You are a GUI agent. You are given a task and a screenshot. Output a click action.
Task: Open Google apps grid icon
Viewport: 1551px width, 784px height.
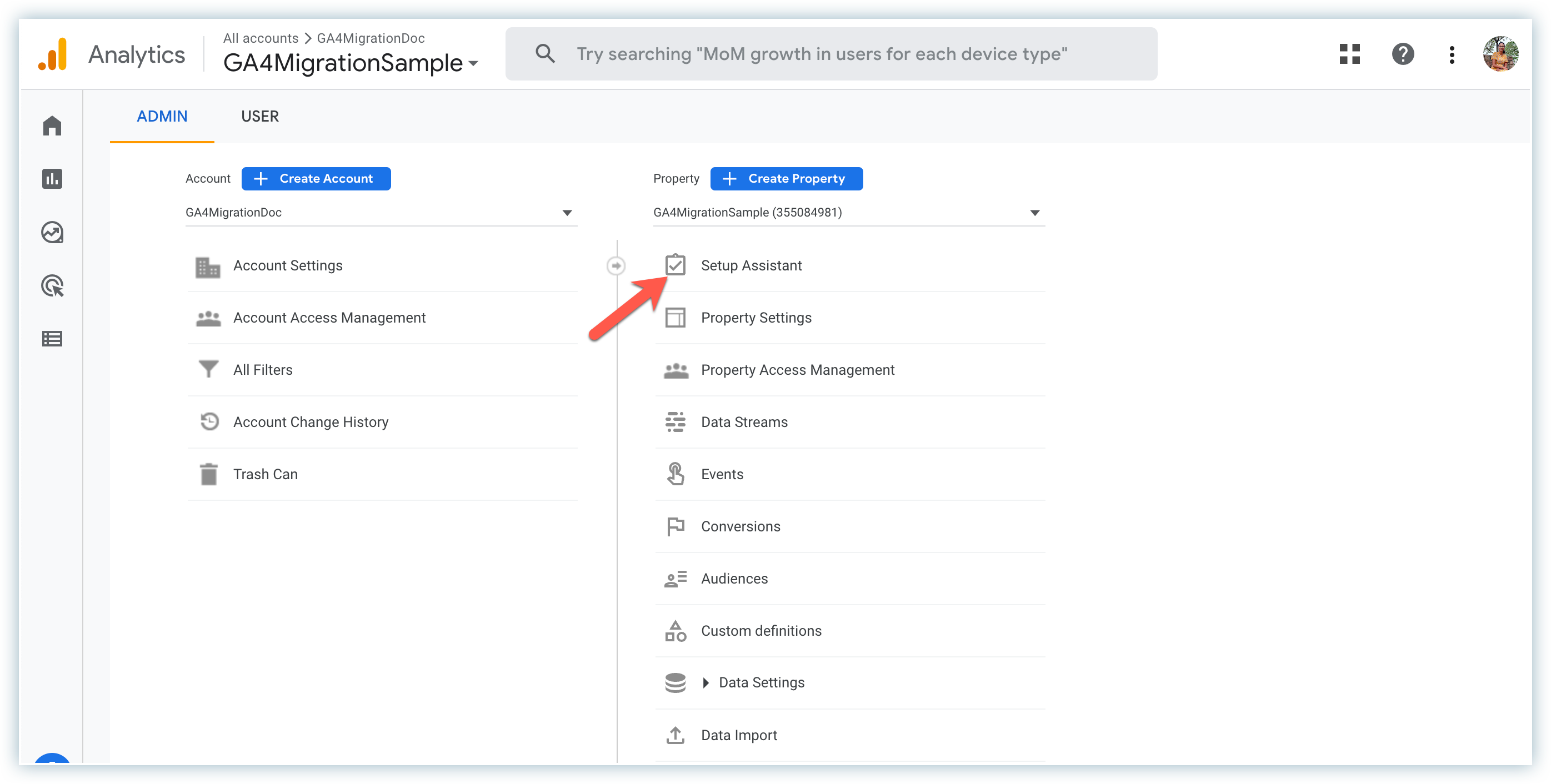(1349, 54)
